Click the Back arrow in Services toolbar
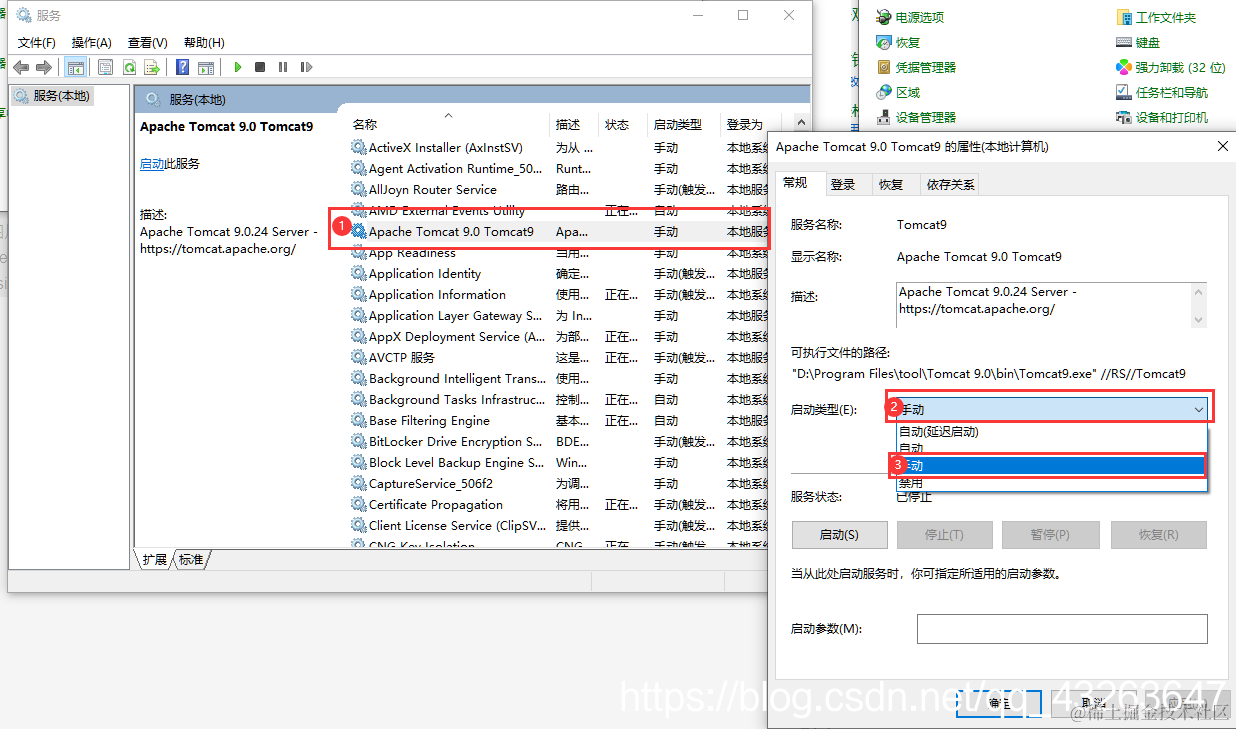This screenshot has width=1236, height=729. 20,67
